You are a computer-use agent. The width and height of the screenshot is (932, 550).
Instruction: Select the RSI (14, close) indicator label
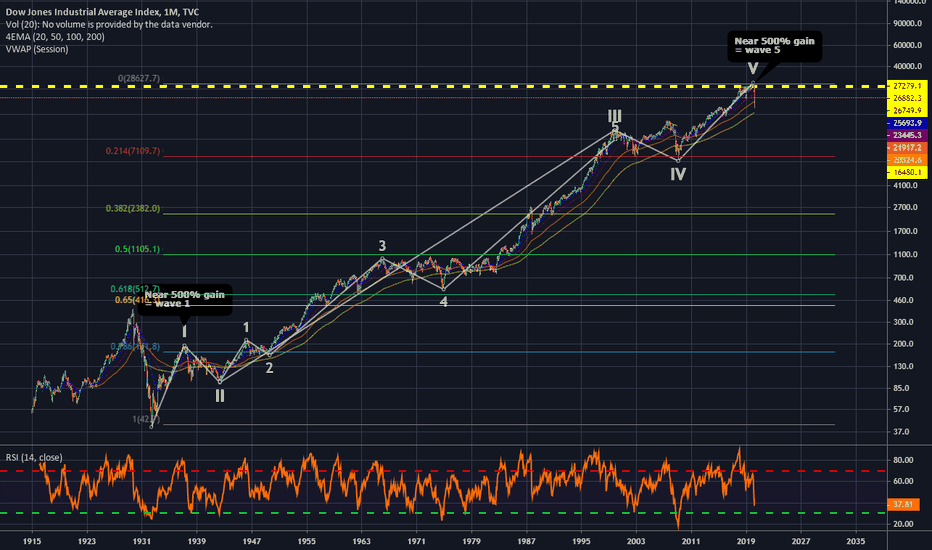tap(34, 457)
